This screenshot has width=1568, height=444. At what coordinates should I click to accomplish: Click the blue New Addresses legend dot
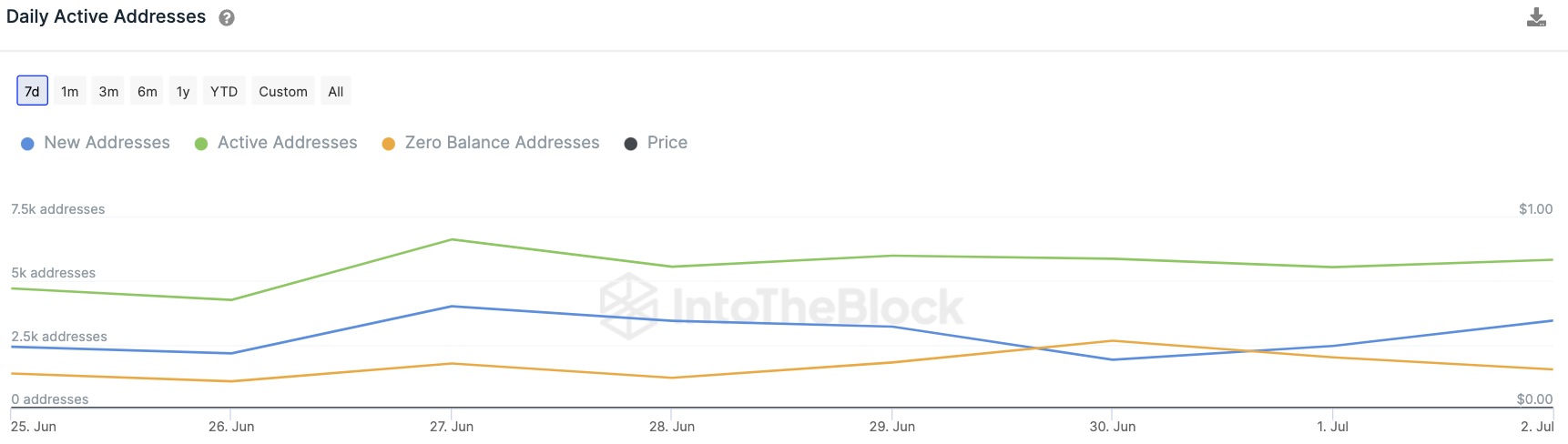27,144
